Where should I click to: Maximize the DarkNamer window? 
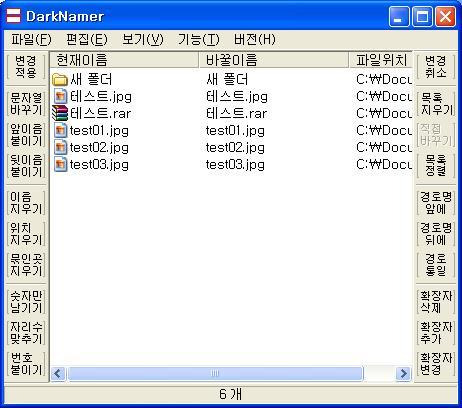(x=422, y=16)
